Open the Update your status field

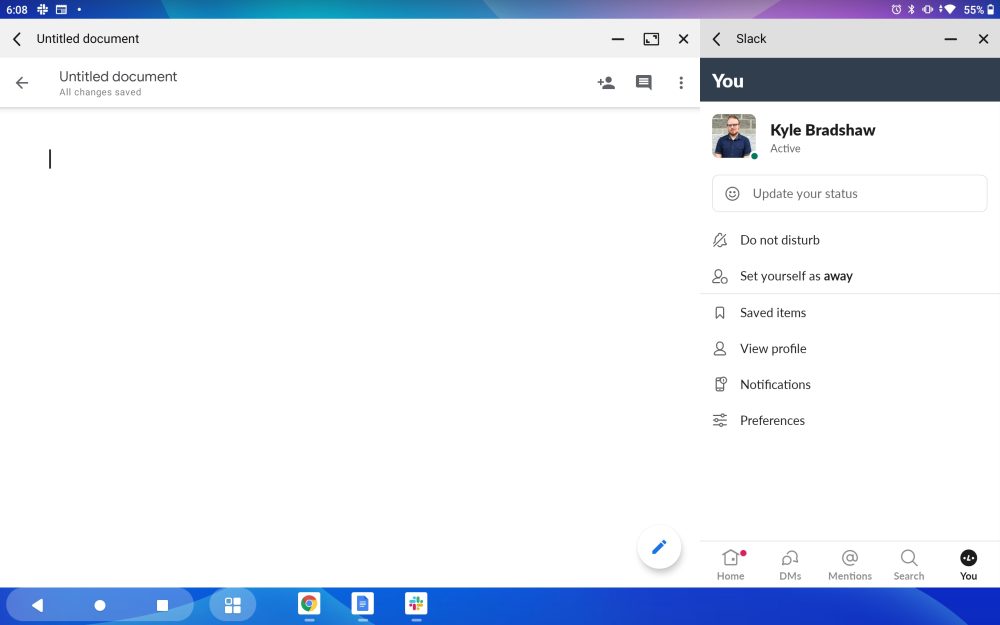tap(849, 194)
